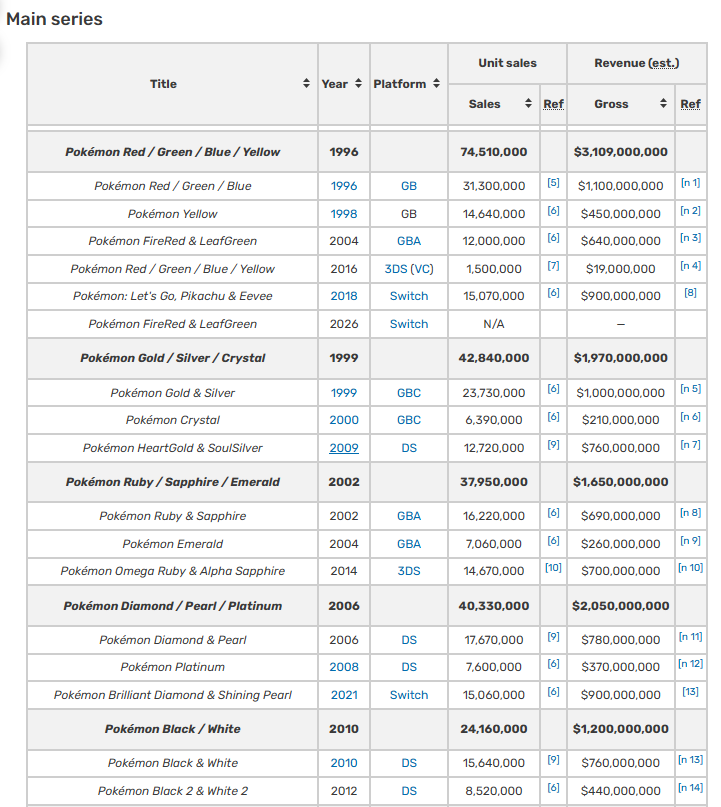Open 1999 year link for Gold & Silver
The image size is (721, 807).
[x=344, y=393]
